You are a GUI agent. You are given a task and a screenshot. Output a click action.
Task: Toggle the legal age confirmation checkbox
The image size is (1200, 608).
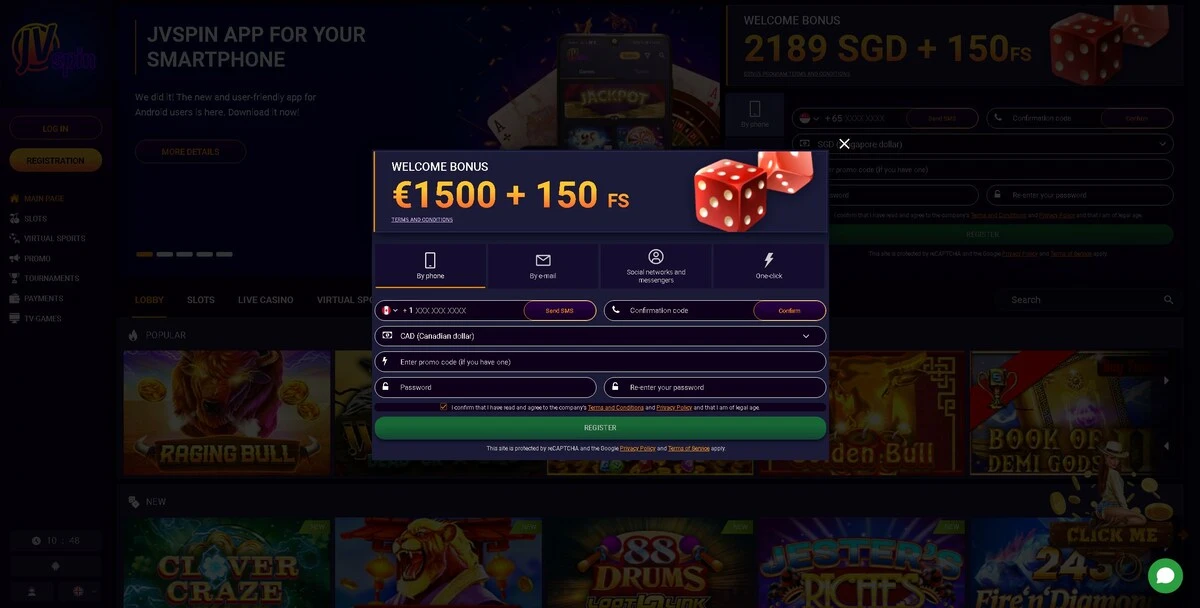[x=443, y=407]
